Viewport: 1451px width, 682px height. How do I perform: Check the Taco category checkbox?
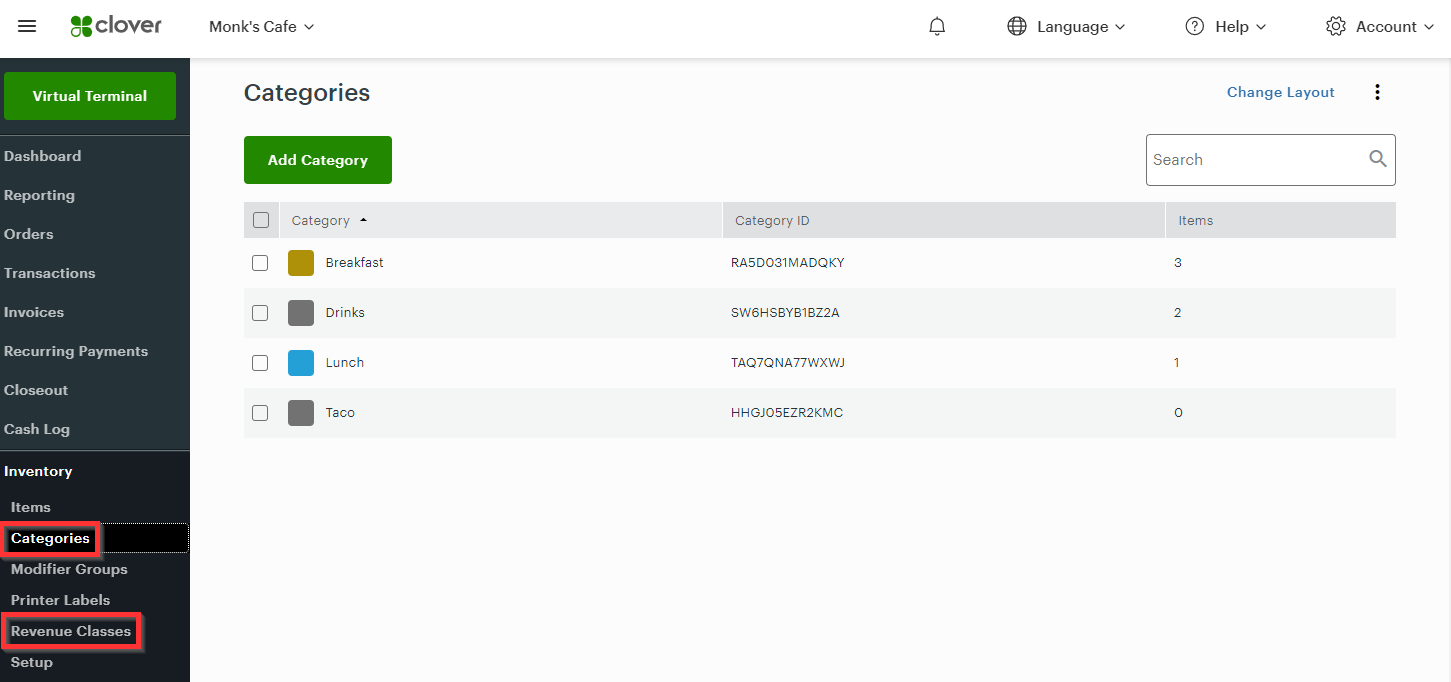(260, 413)
